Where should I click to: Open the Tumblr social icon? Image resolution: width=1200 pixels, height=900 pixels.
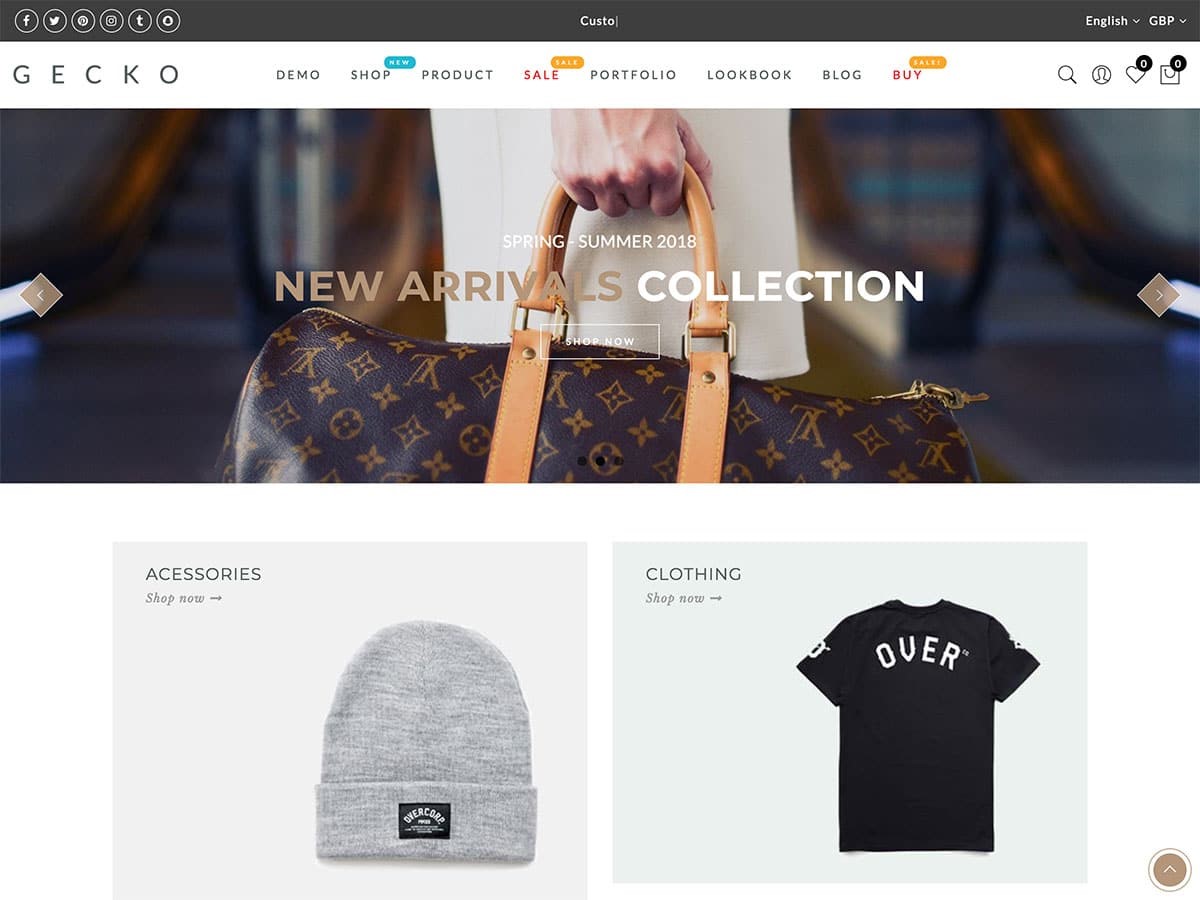140,20
